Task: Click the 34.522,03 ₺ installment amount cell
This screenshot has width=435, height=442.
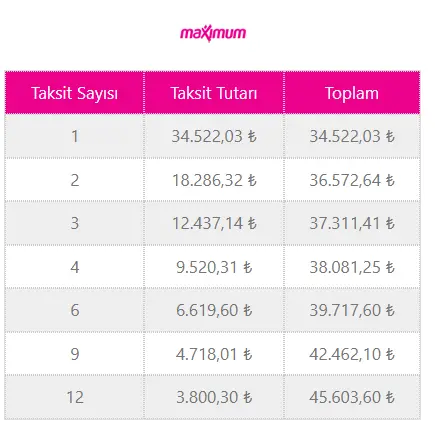Action: coord(214,136)
